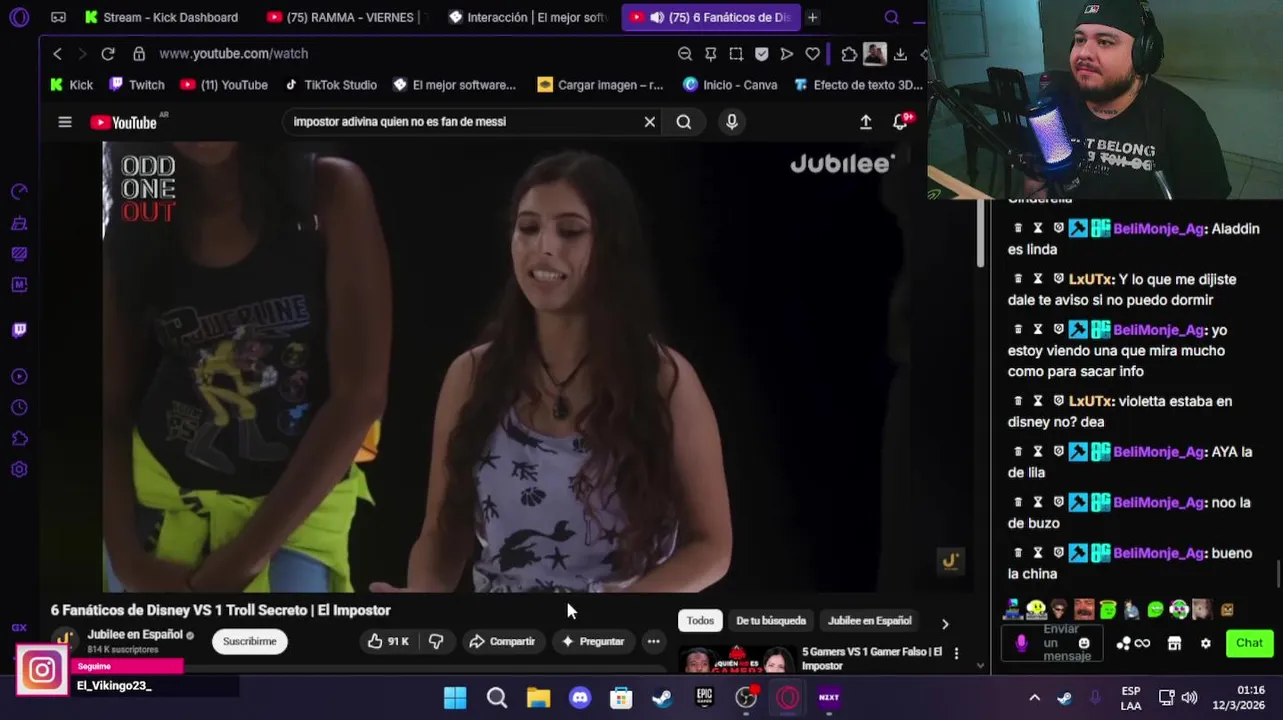1283x720 pixels.
Task: Select the Todos filter chip
Action: [700, 621]
